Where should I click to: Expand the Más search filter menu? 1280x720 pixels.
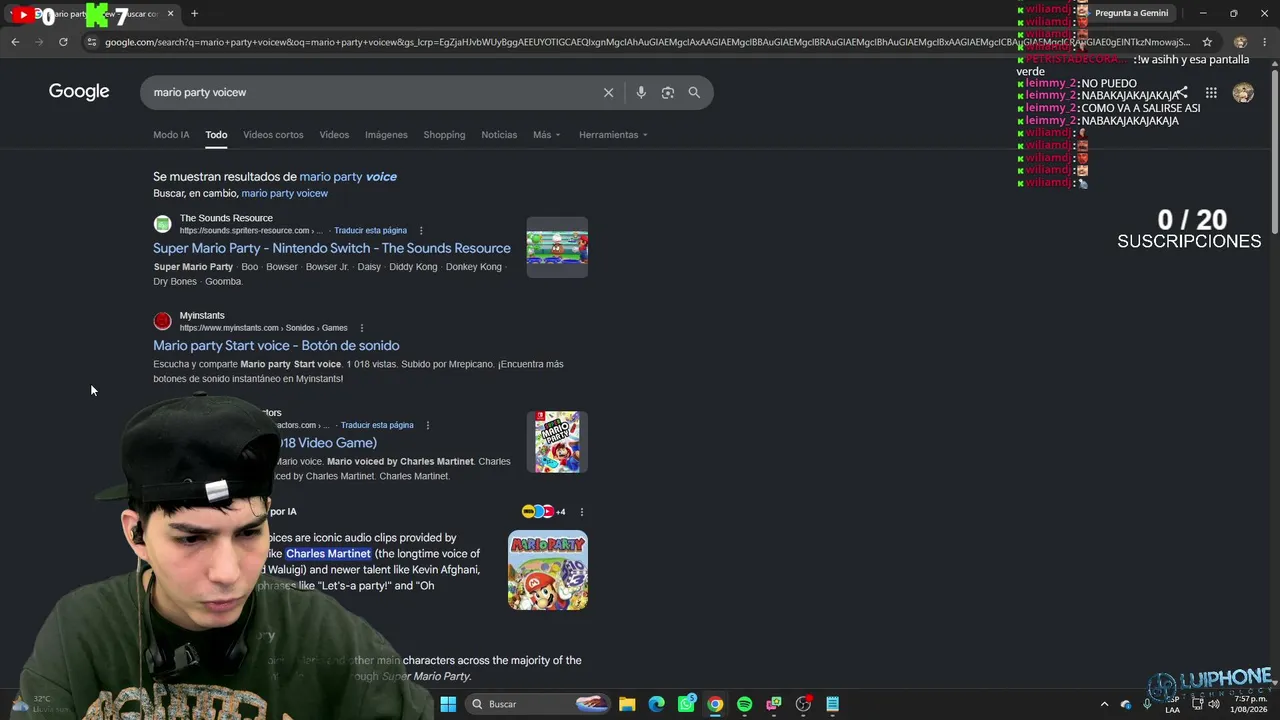pyautogui.click(x=546, y=135)
